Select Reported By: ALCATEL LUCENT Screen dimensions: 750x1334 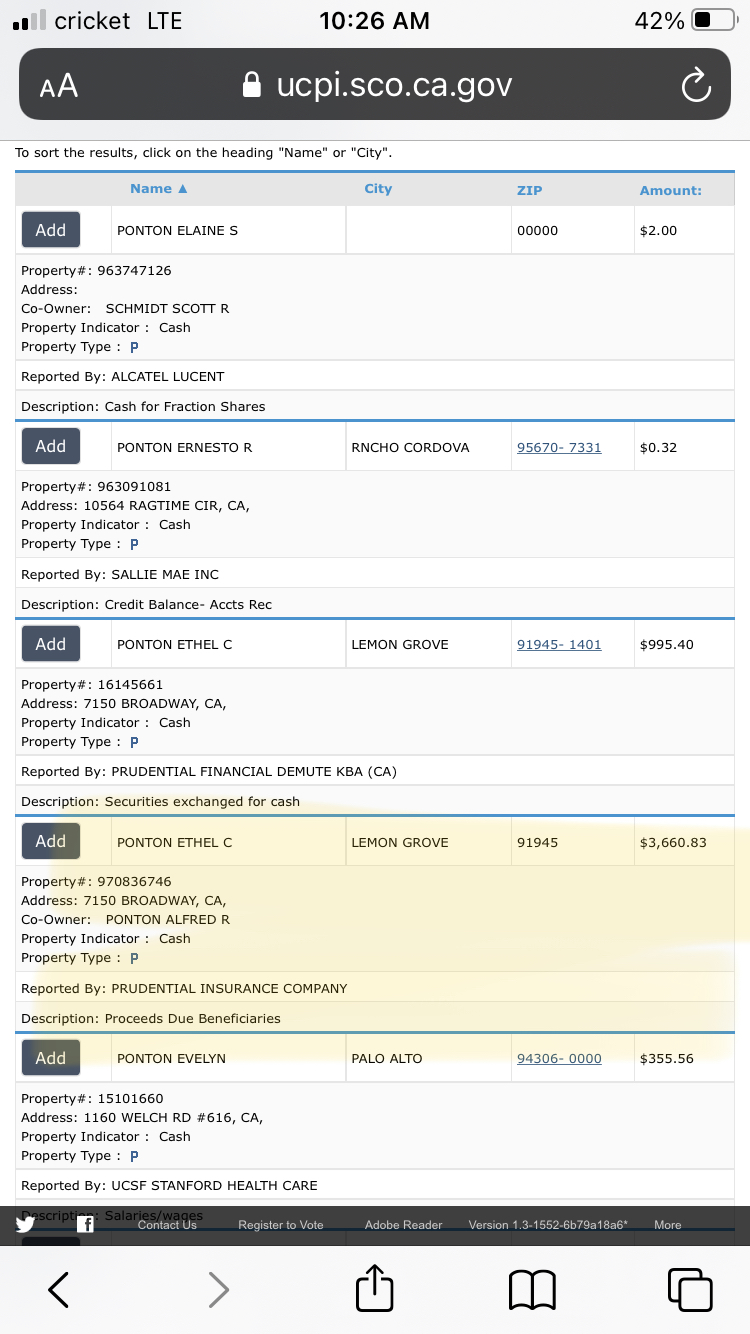click(123, 377)
